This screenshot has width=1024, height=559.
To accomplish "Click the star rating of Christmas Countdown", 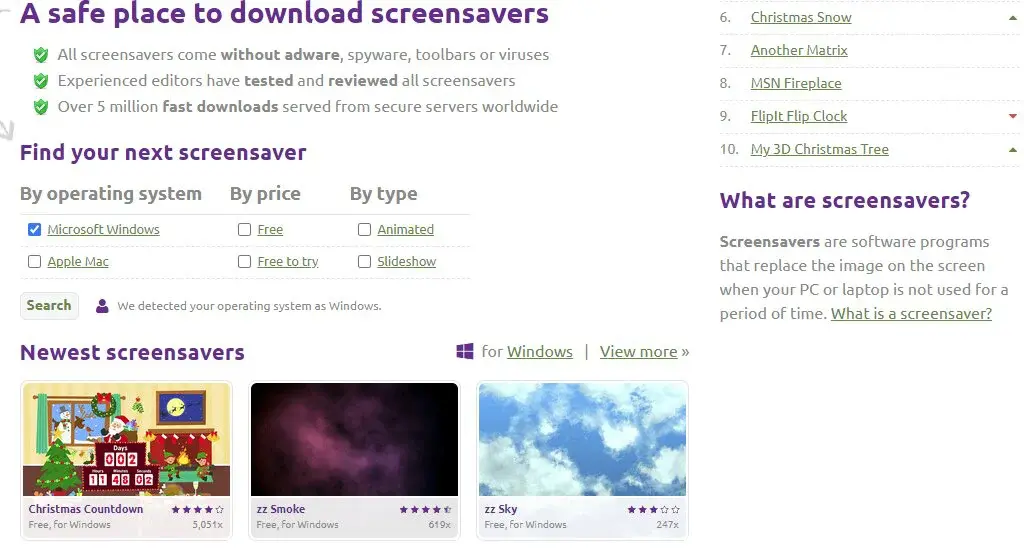I will [x=197, y=509].
